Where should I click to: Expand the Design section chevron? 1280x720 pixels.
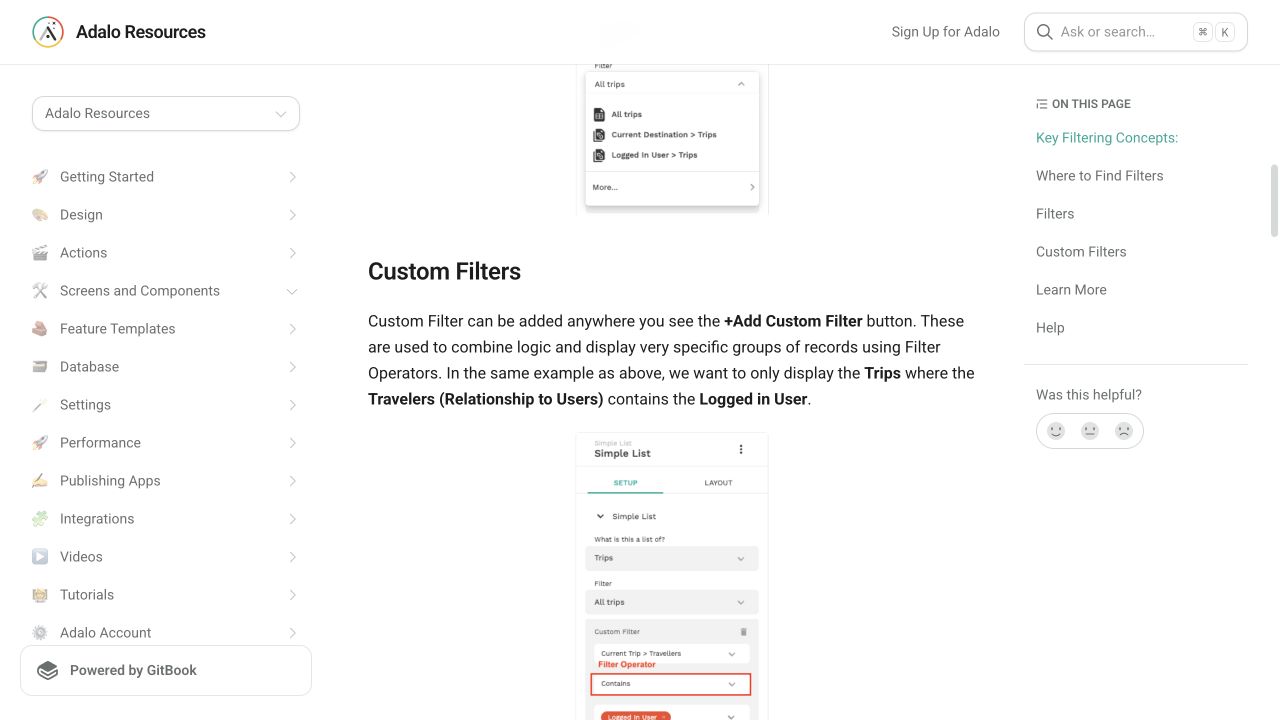(x=292, y=215)
